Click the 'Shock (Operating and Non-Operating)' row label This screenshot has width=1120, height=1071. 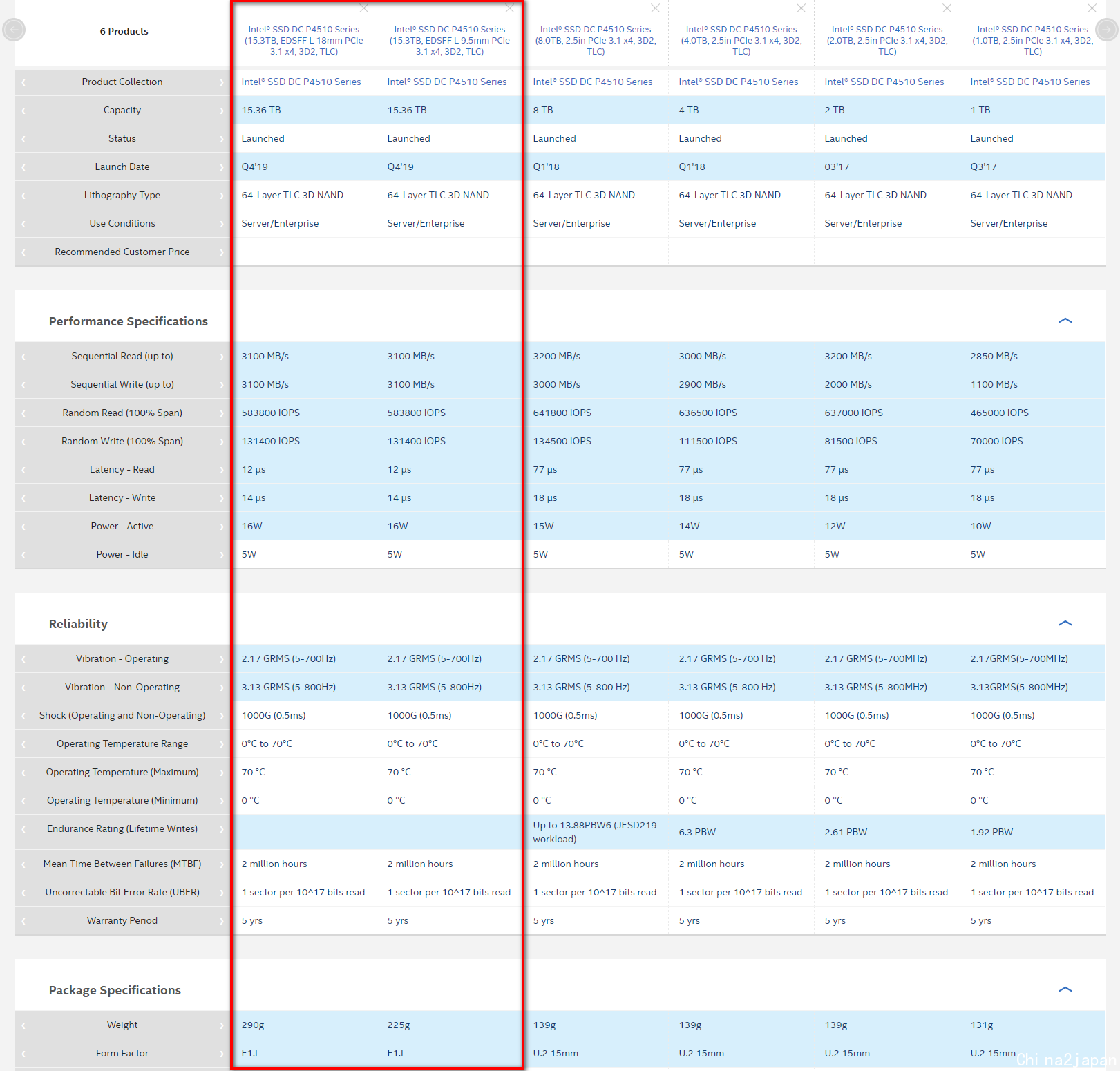tap(122, 715)
